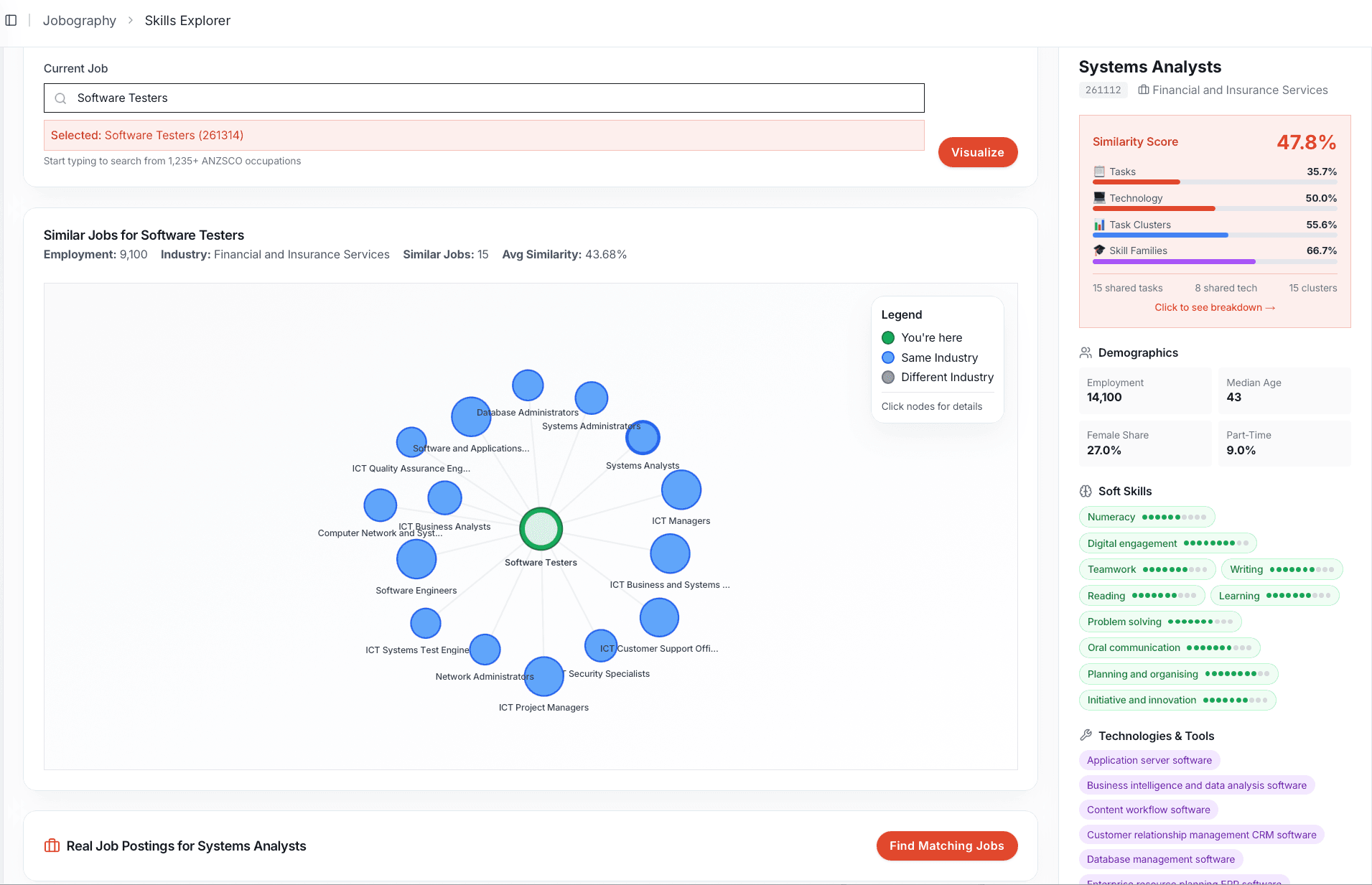The image size is (1372, 885).
Task: Select the ICT Customer Support Officers node
Action: (659, 617)
